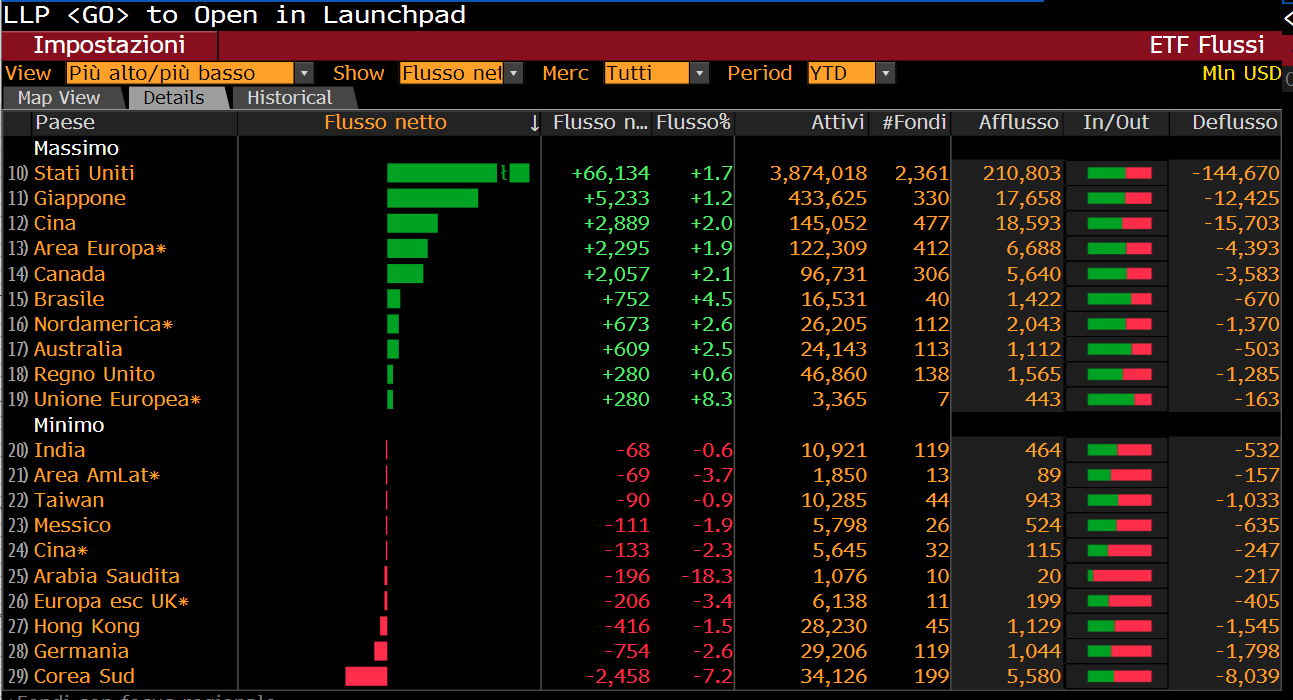This screenshot has height=700, width=1293.
Task: Click the Corea Sud red net flow bar
Action: click(366, 676)
